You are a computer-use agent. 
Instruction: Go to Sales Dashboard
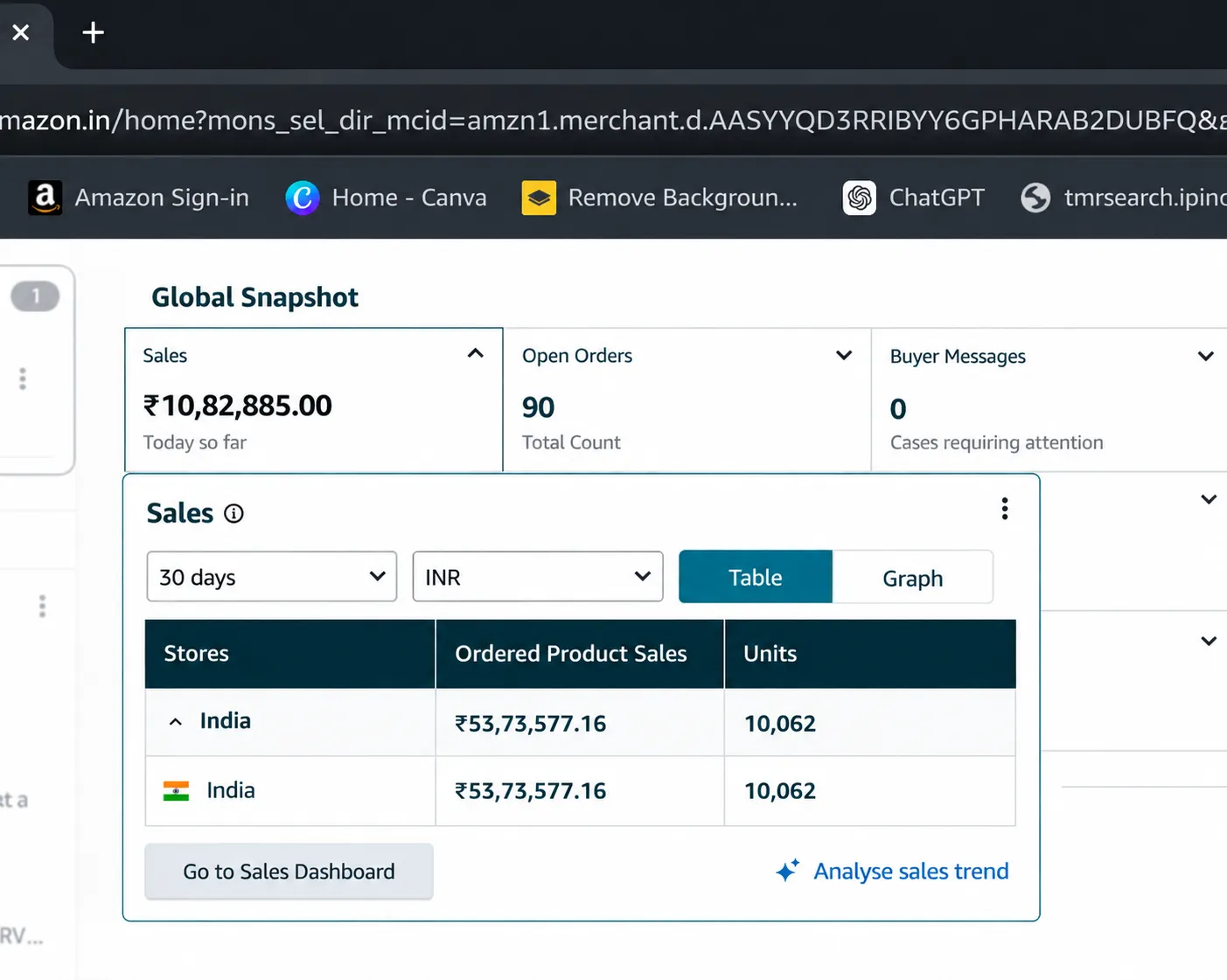[x=289, y=872]
